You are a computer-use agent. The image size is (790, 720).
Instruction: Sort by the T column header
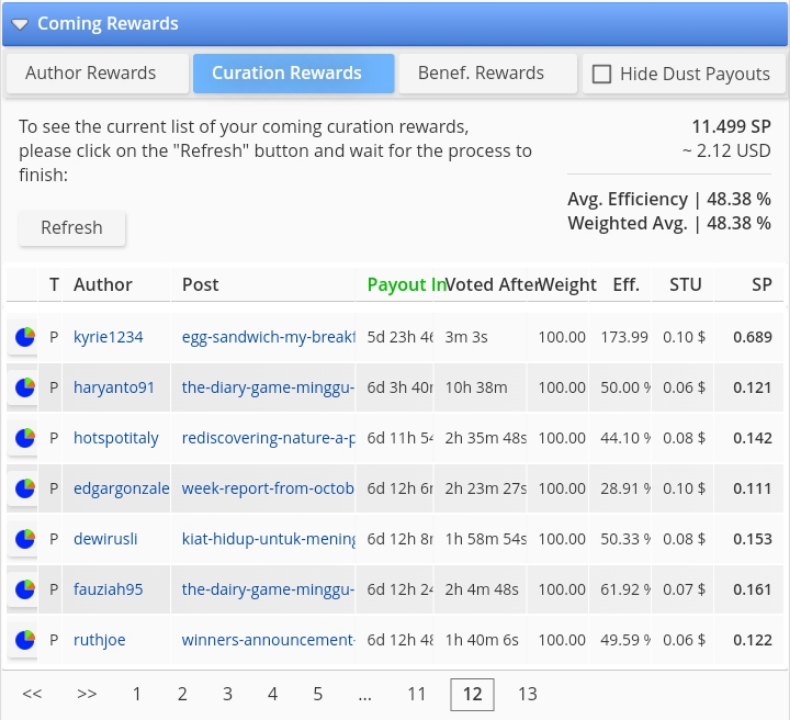[54, 285]
